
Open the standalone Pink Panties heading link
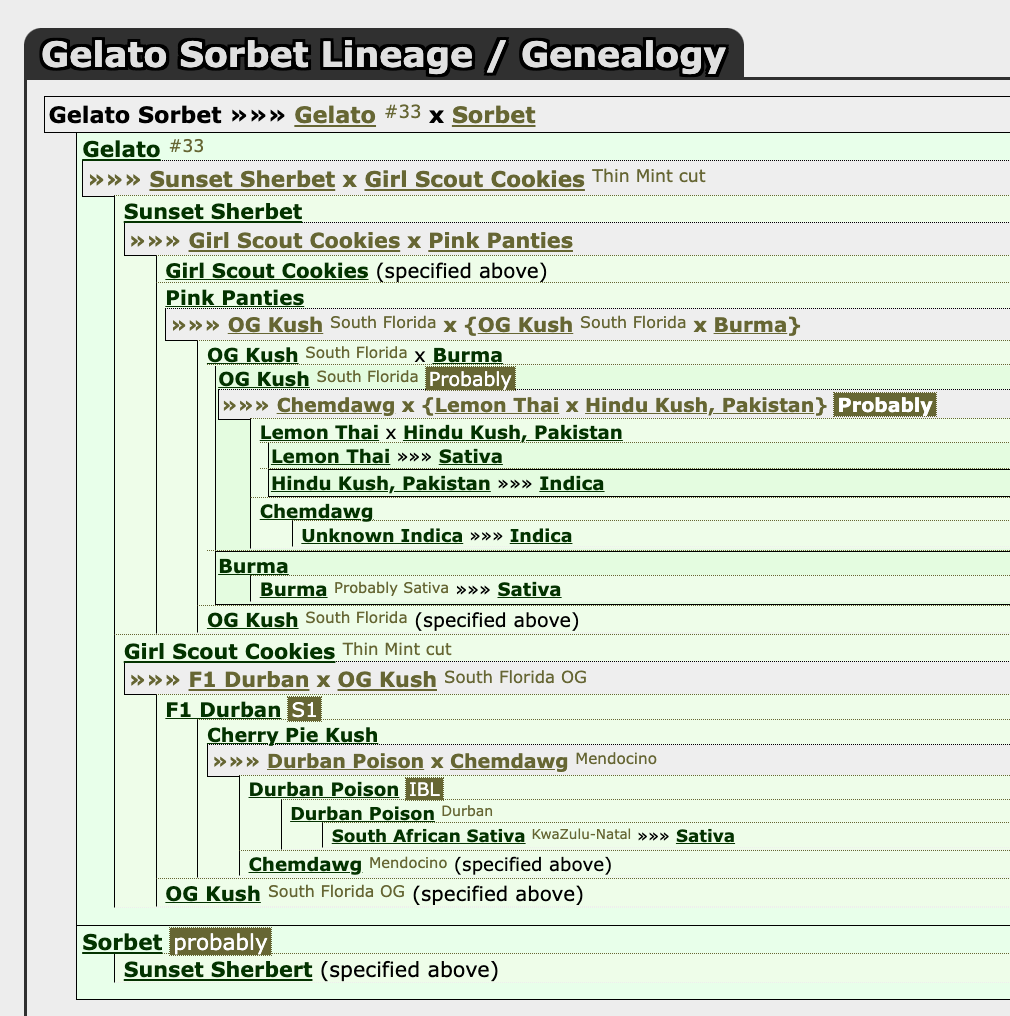point(235,297)
